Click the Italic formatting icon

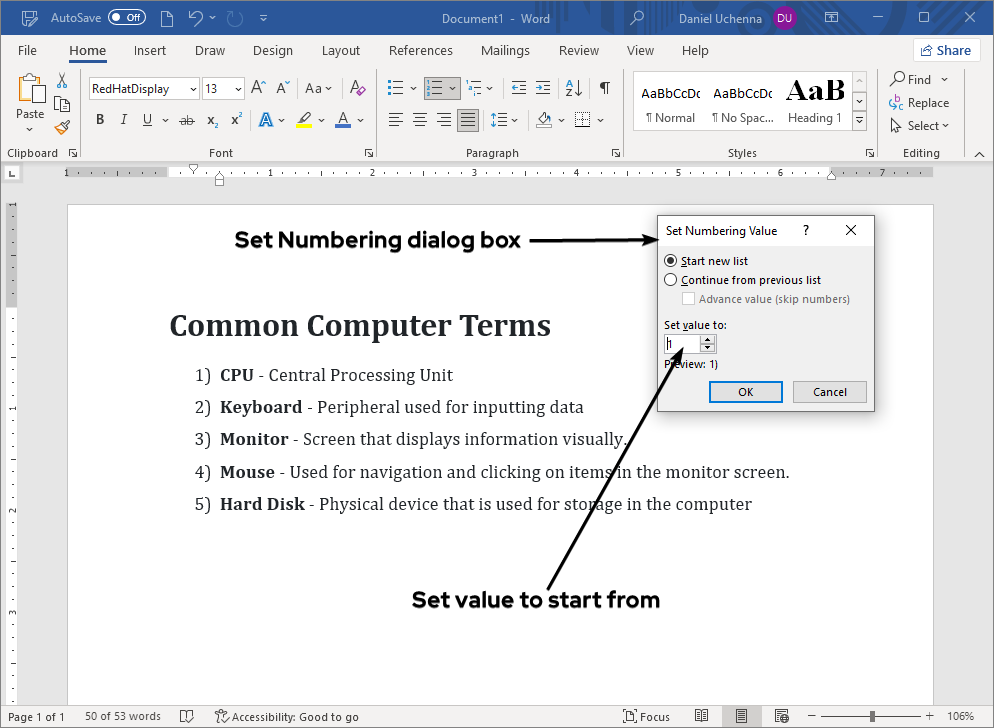124,120
